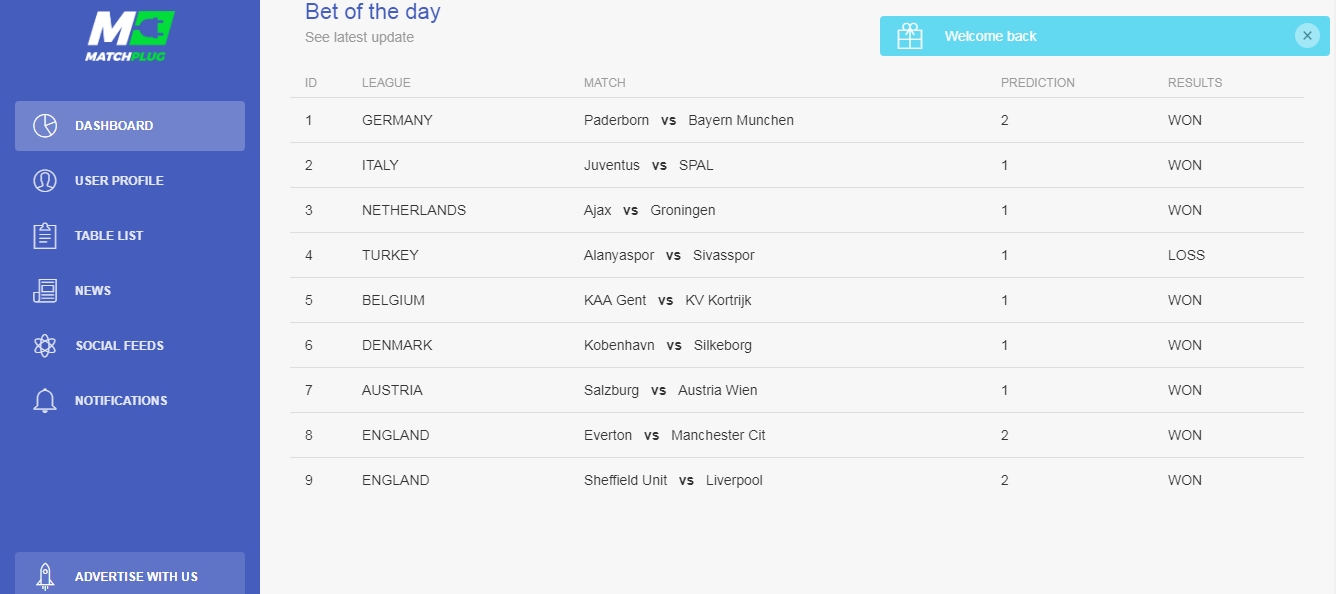Select the Paderborn vs Bayern Munchen row
The image size is (1336, 594).
pyautogui.click(x=797, y=120)
